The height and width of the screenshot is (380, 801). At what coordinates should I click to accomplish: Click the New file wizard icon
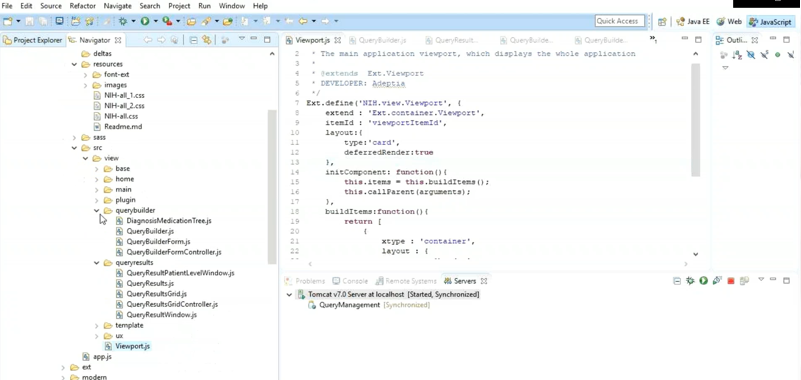point(8,21)
